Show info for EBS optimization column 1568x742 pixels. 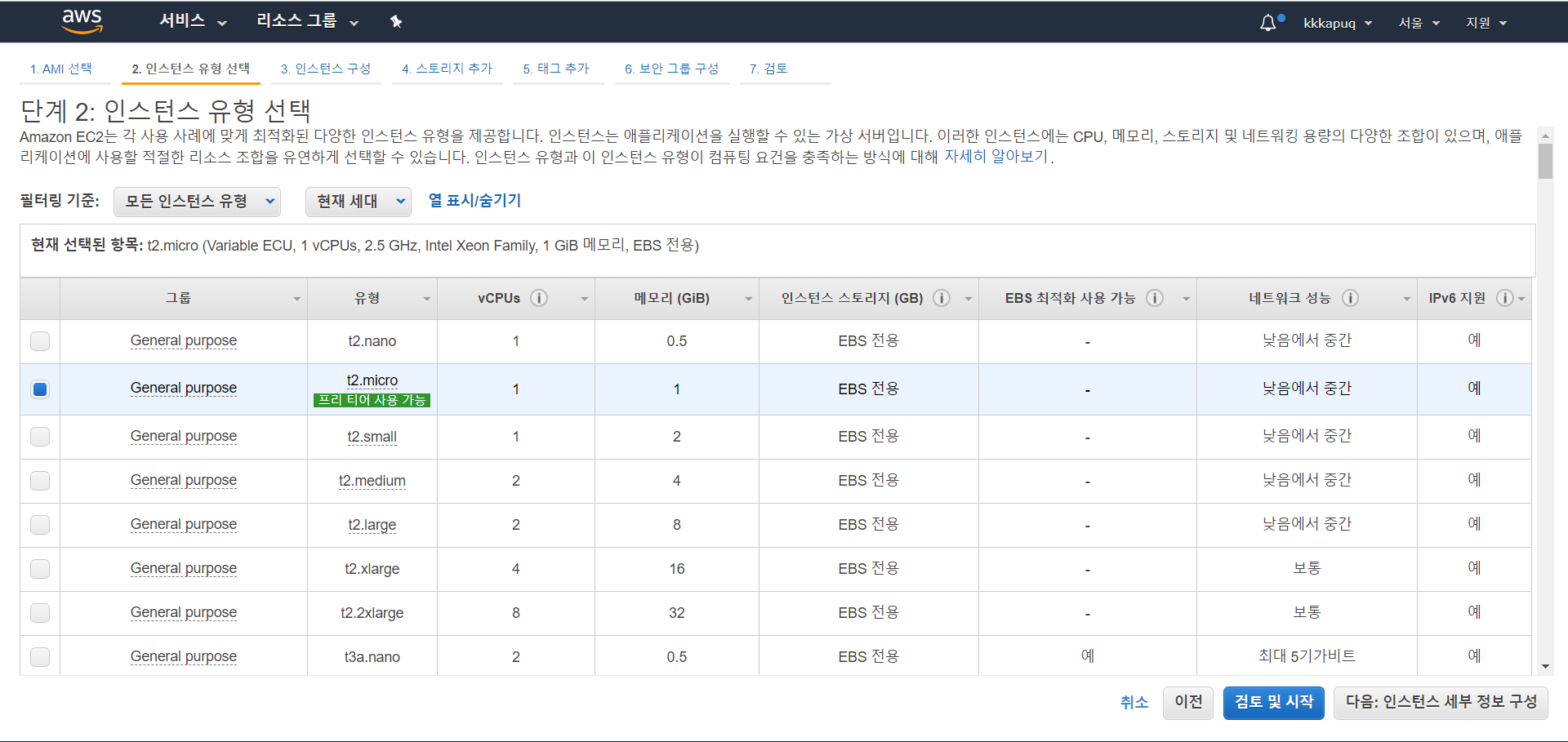(1155, 298)
